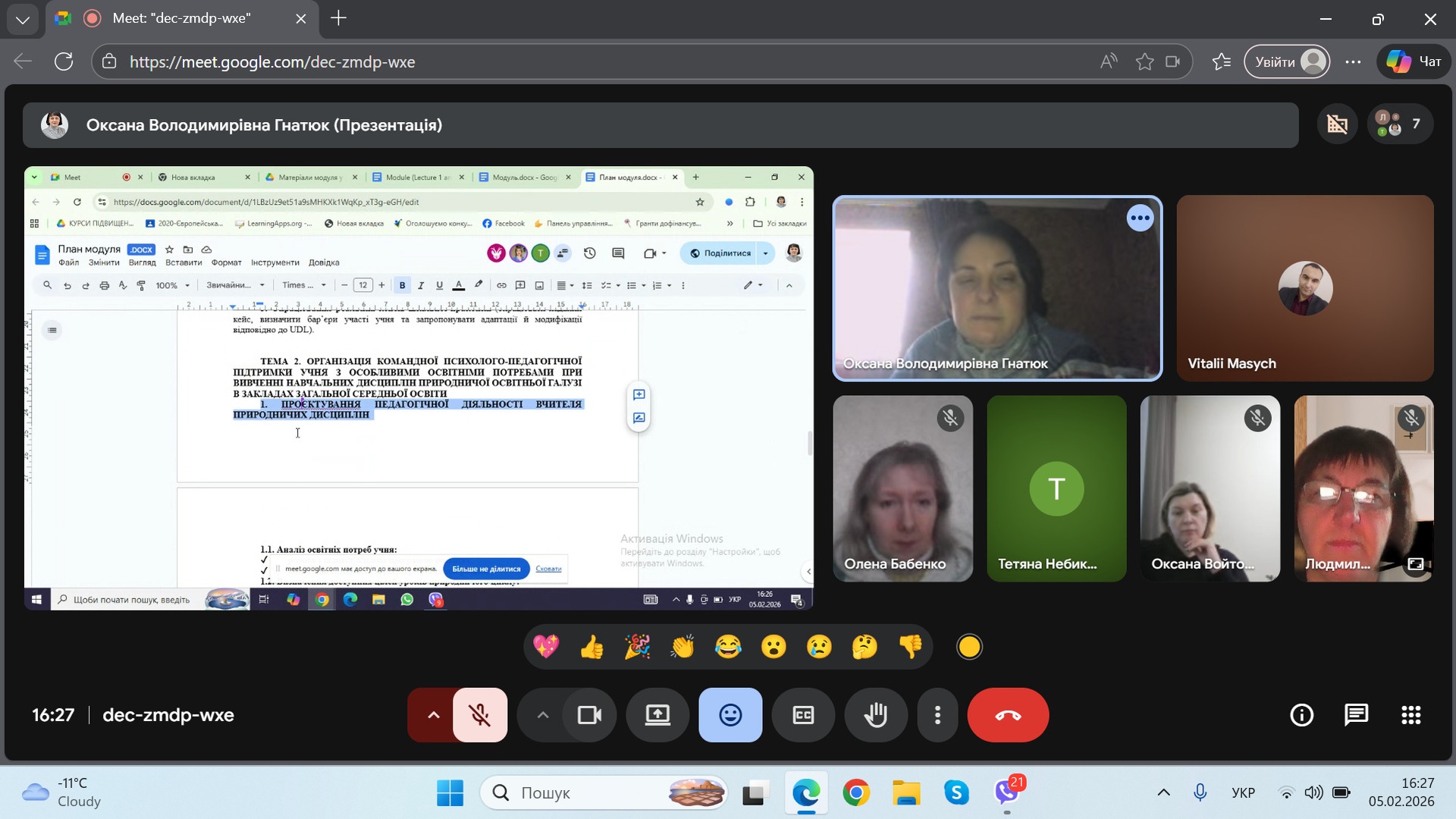The width and height of the screenshot is (1456, 819).
Task: Open the chat with everyone panel
Action: click(x=1356, y=715)
